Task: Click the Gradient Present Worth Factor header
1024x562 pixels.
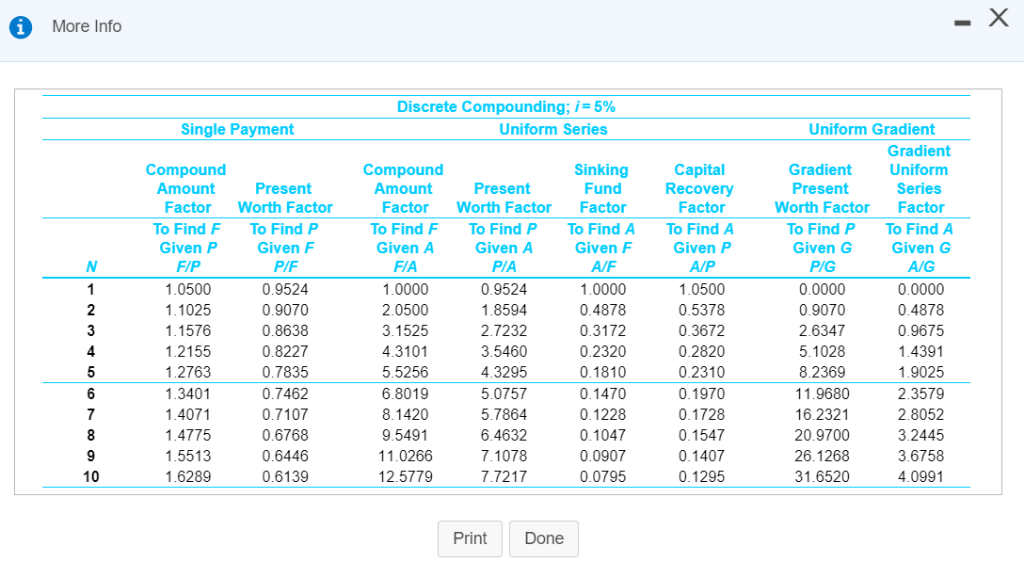Action: [822, 189]
